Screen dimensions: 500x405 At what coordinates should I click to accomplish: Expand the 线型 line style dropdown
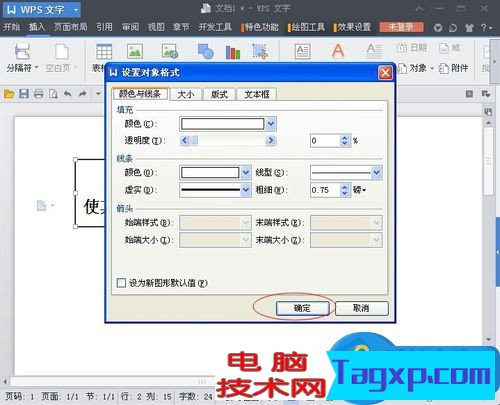coord(377,173)
